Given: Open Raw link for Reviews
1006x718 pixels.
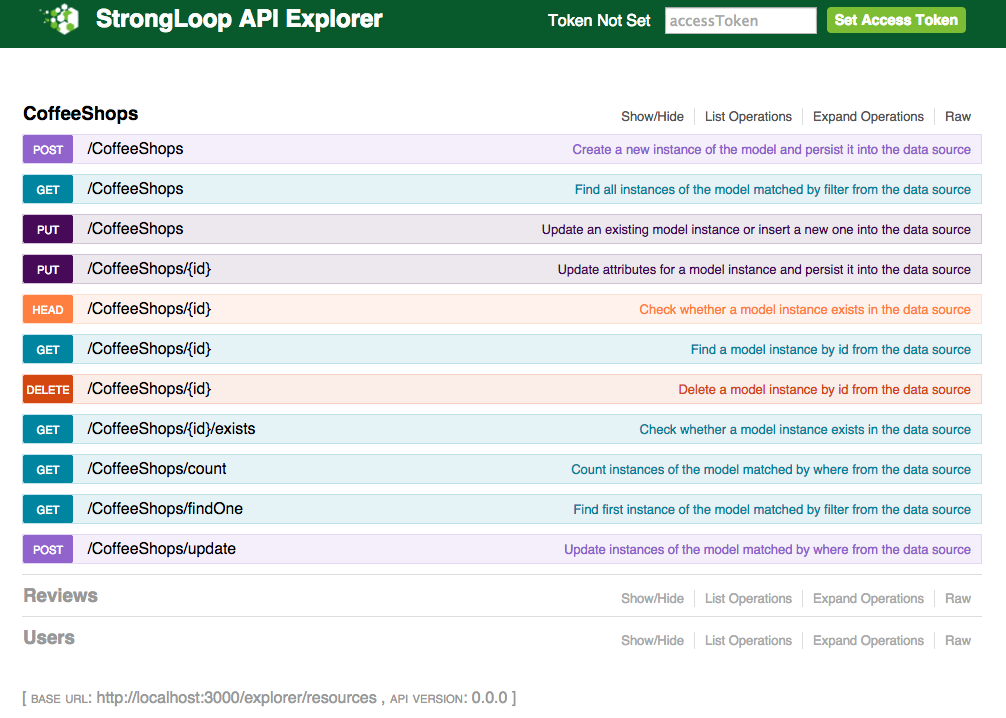Looking at the screenshot, I should (957, 599).
